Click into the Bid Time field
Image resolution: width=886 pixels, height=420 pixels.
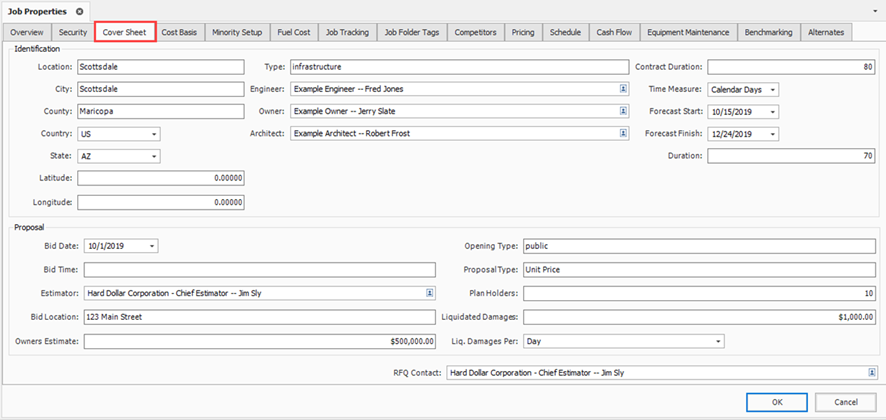(259, 270)
